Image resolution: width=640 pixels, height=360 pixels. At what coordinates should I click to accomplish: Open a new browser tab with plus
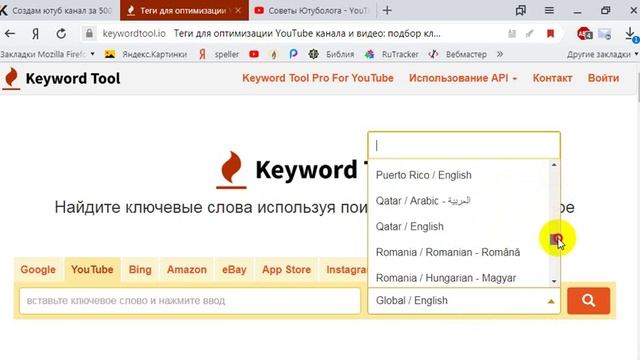coord(387,11)
